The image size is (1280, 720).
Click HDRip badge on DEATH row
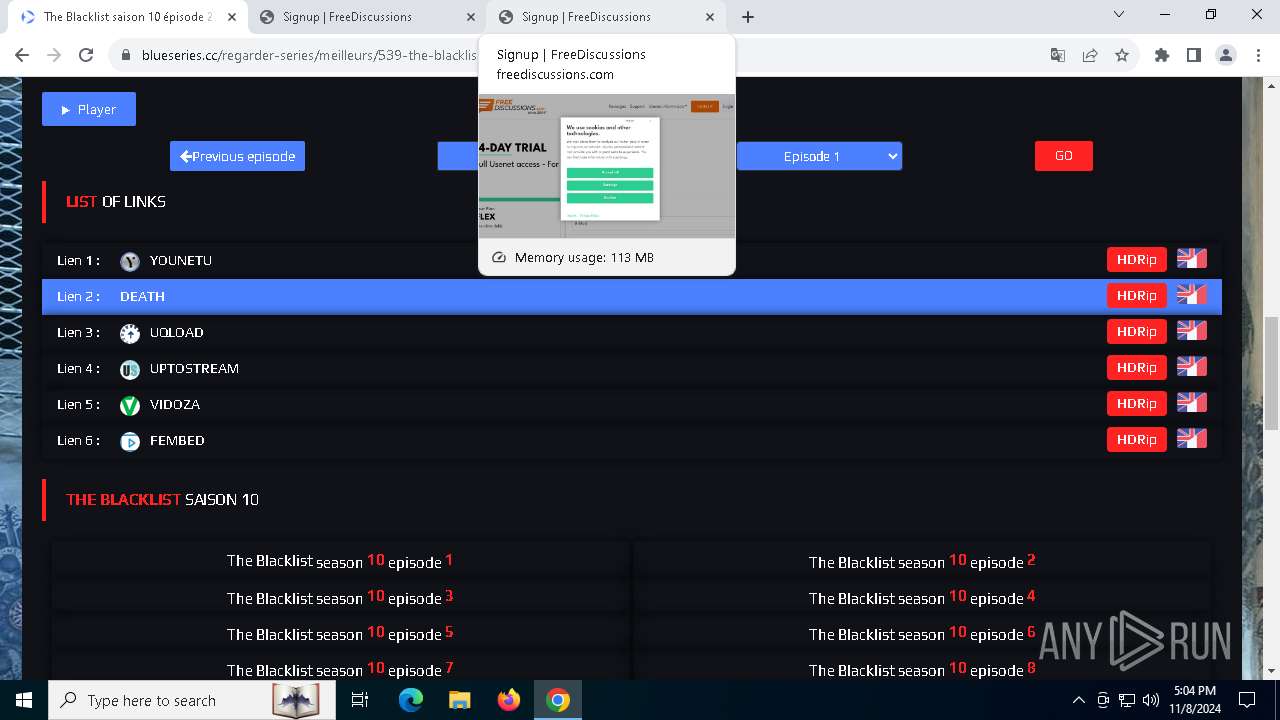point(1137,296)
